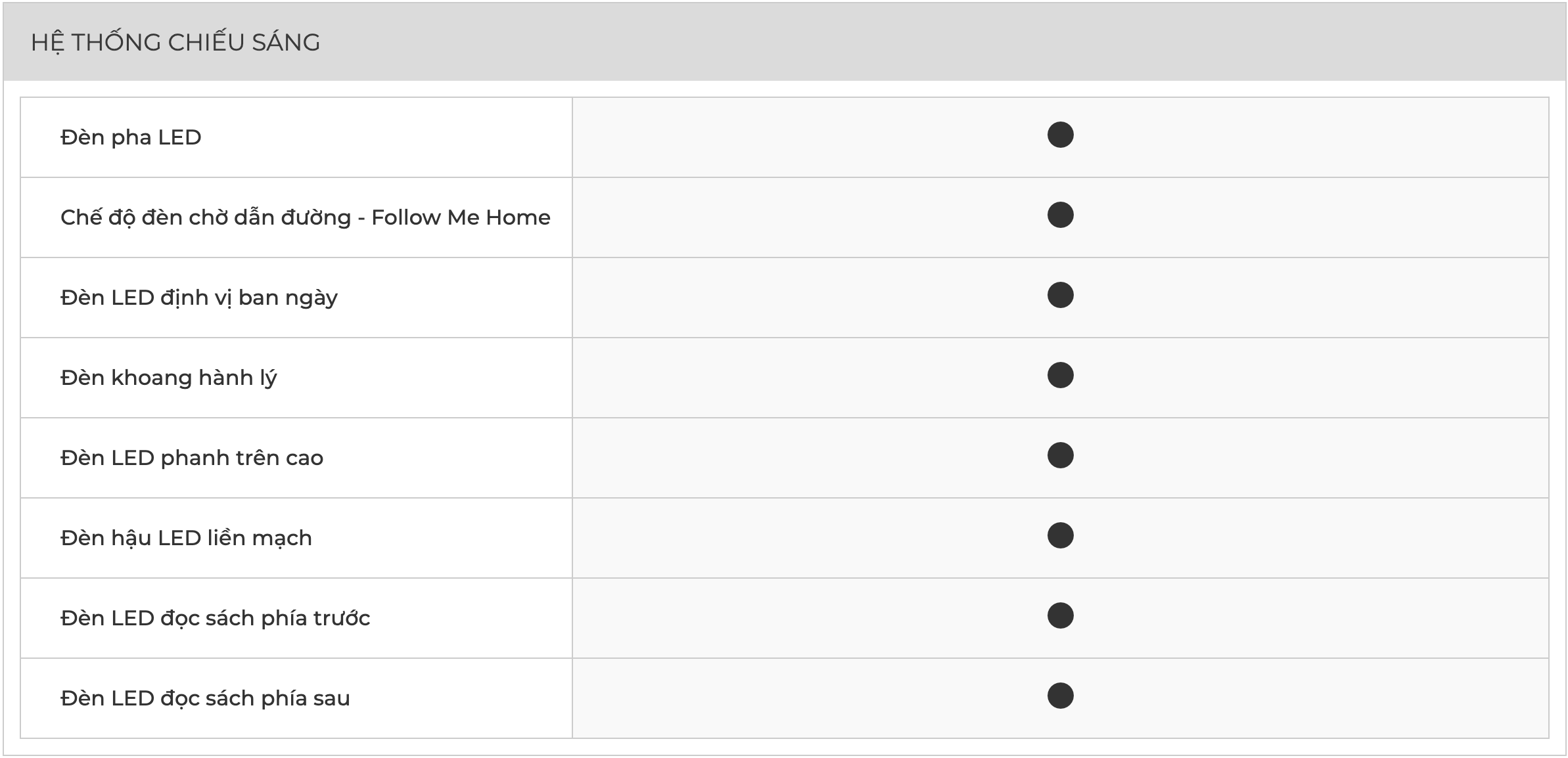This screenshot has height=758, width=1568.
Task: Select the Đèn khoang hành lý label
Action: (x=168, y=378)
